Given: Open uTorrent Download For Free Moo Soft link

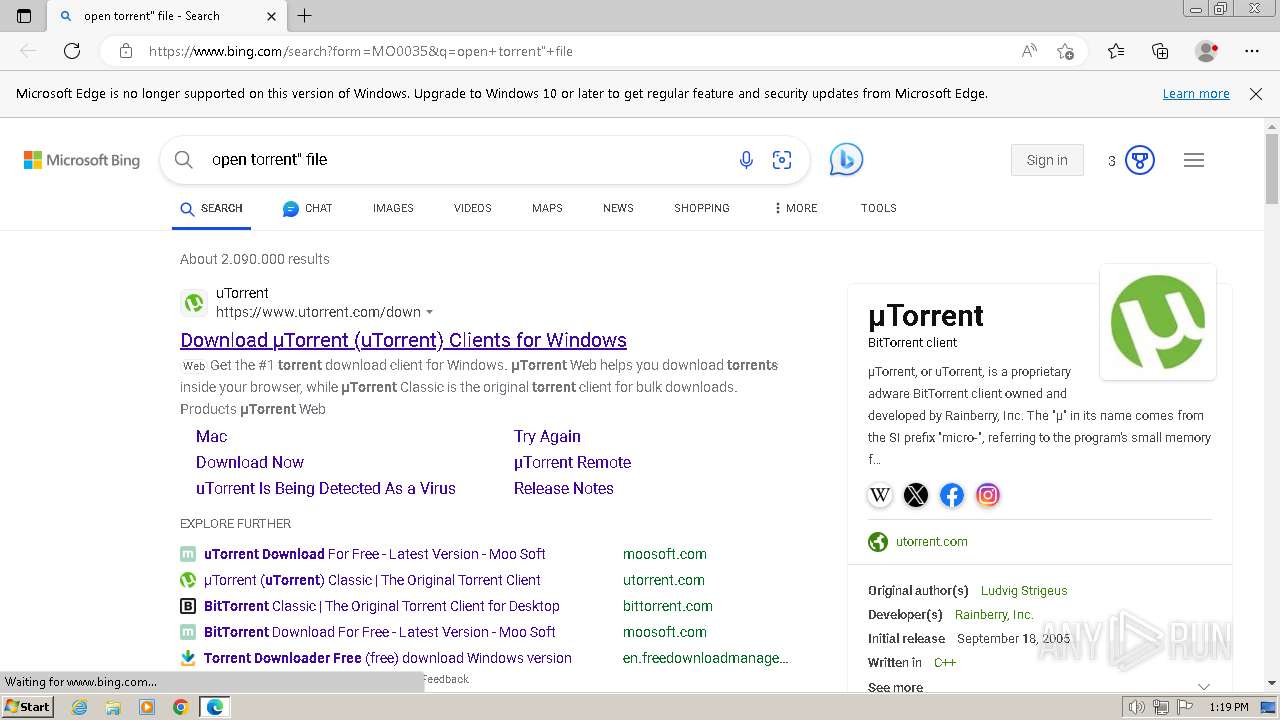Looking at the screenshot, I should point(375,554).
